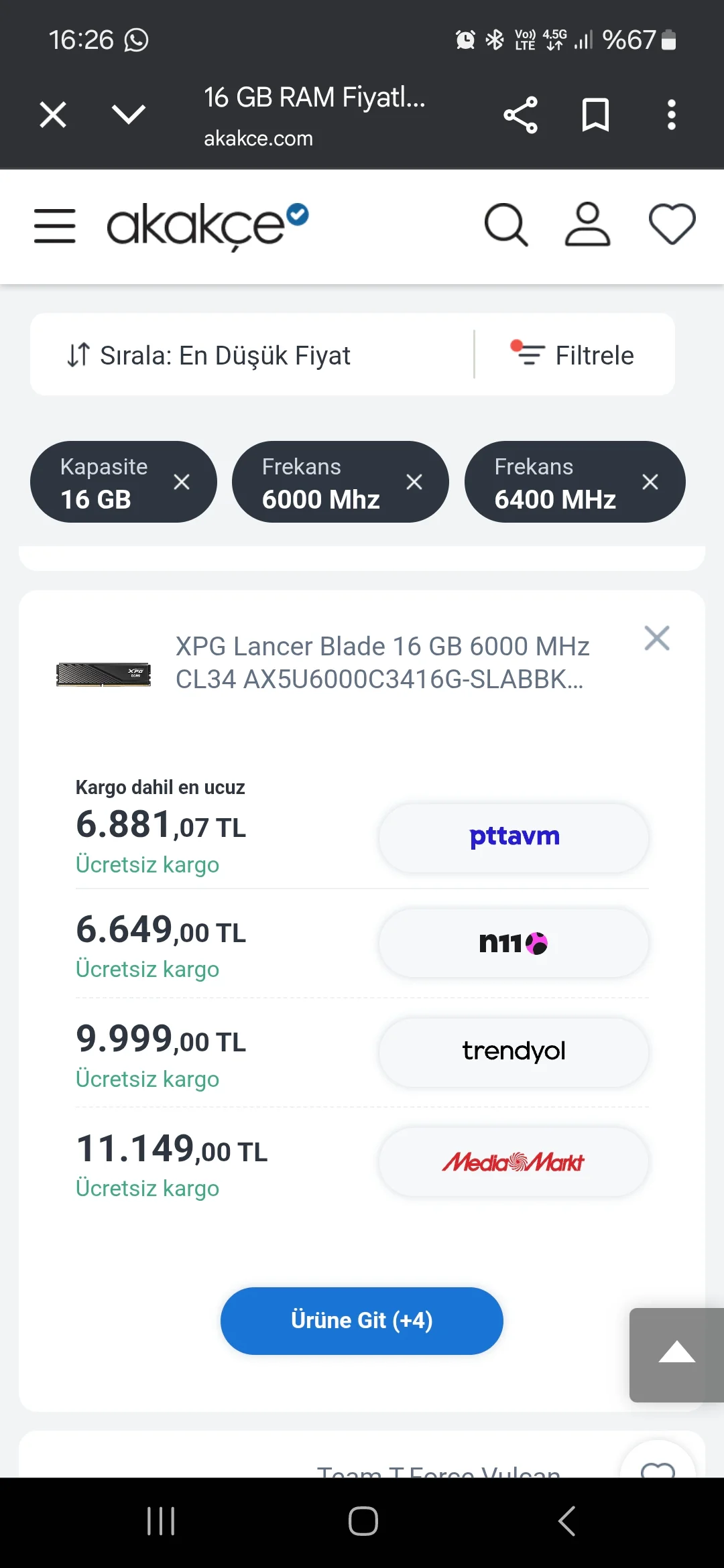Share the page via share icon
This screenshot has height=1568, width=724.
521,115
